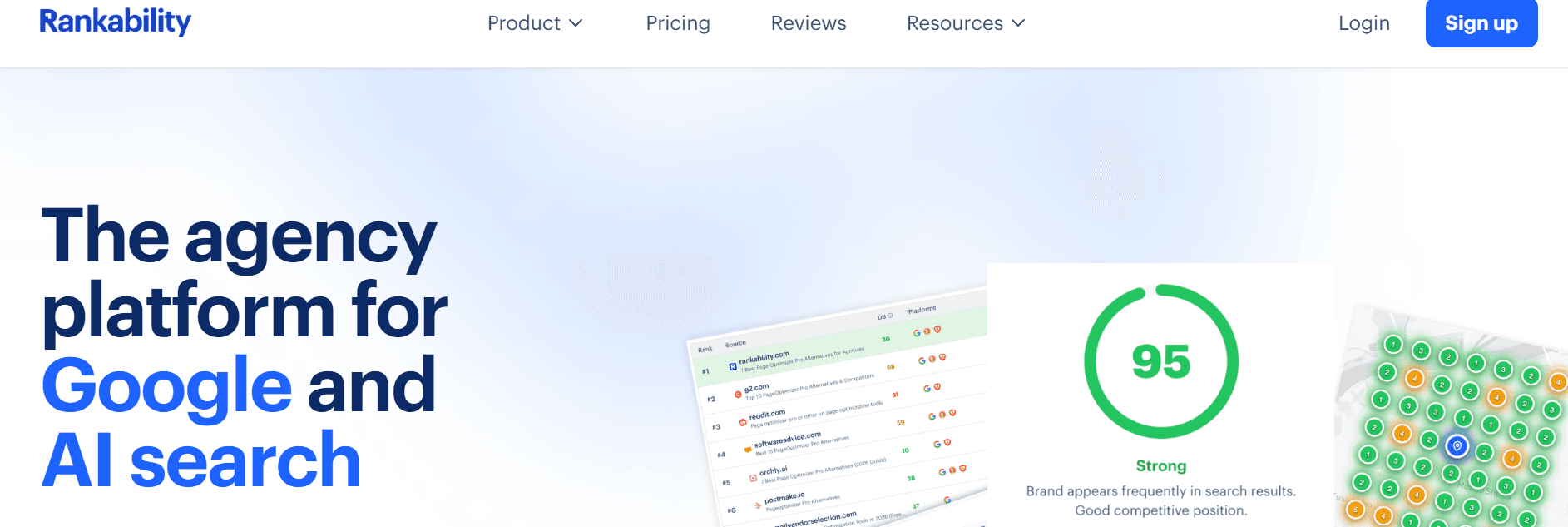Screen dimensions: 1568x527
Task: Click the rankability.com source name
Action: coord(764,357)
